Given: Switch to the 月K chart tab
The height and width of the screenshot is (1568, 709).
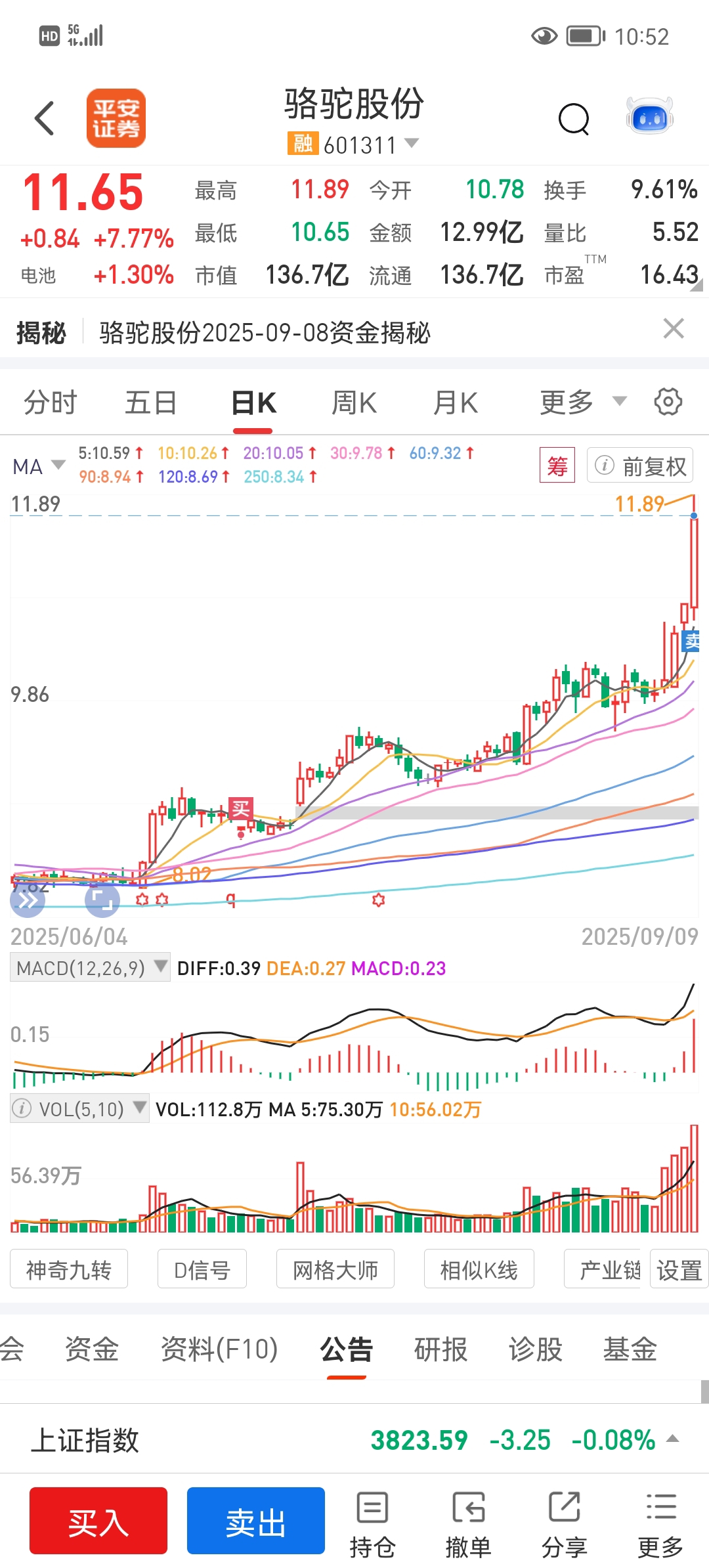Looking at the screenshot, I should tap(456, 403).
